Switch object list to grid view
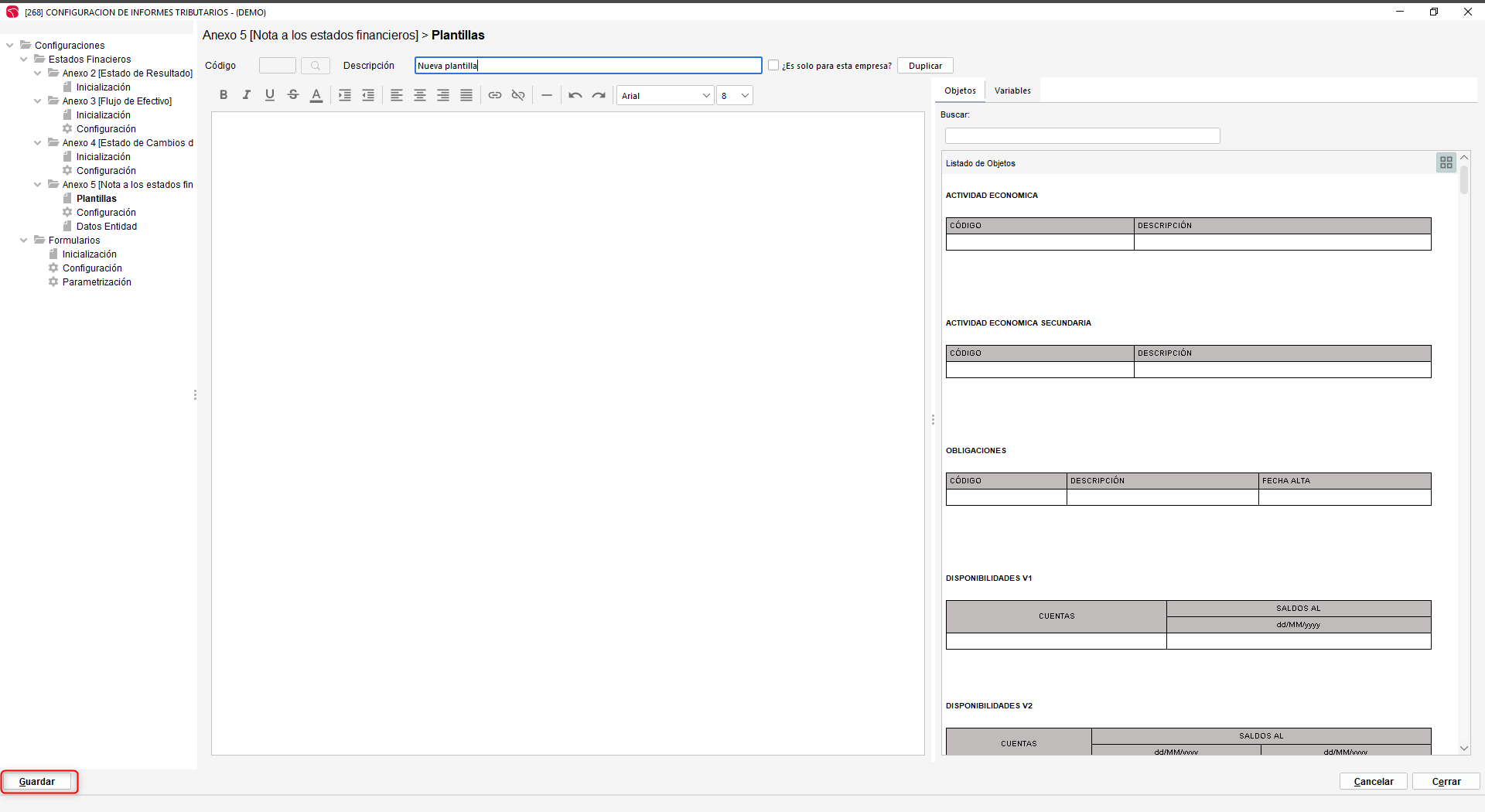 tap(1446, 162)
